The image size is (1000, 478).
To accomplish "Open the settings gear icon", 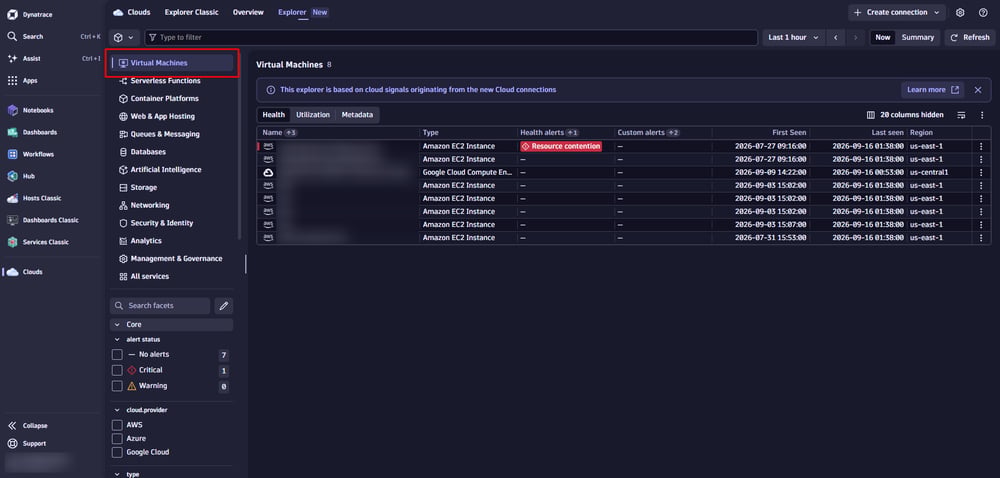I will pyautogui.click(x=960, y=12).
